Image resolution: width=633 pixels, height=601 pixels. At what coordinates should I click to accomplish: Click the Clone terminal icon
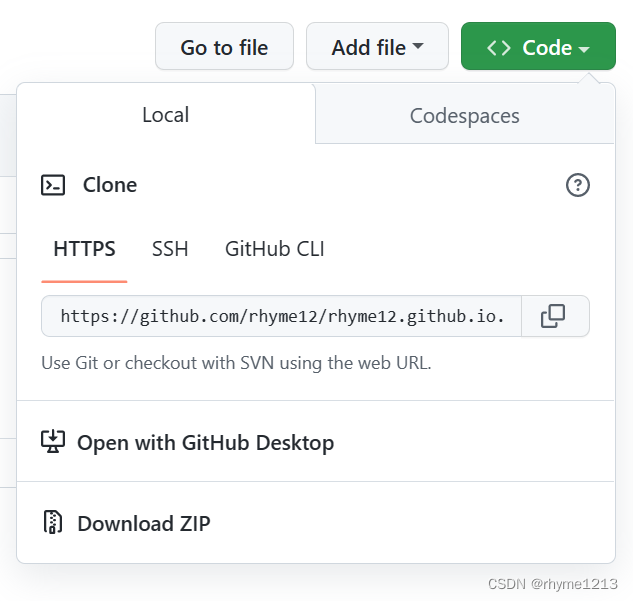pos(53,185)
